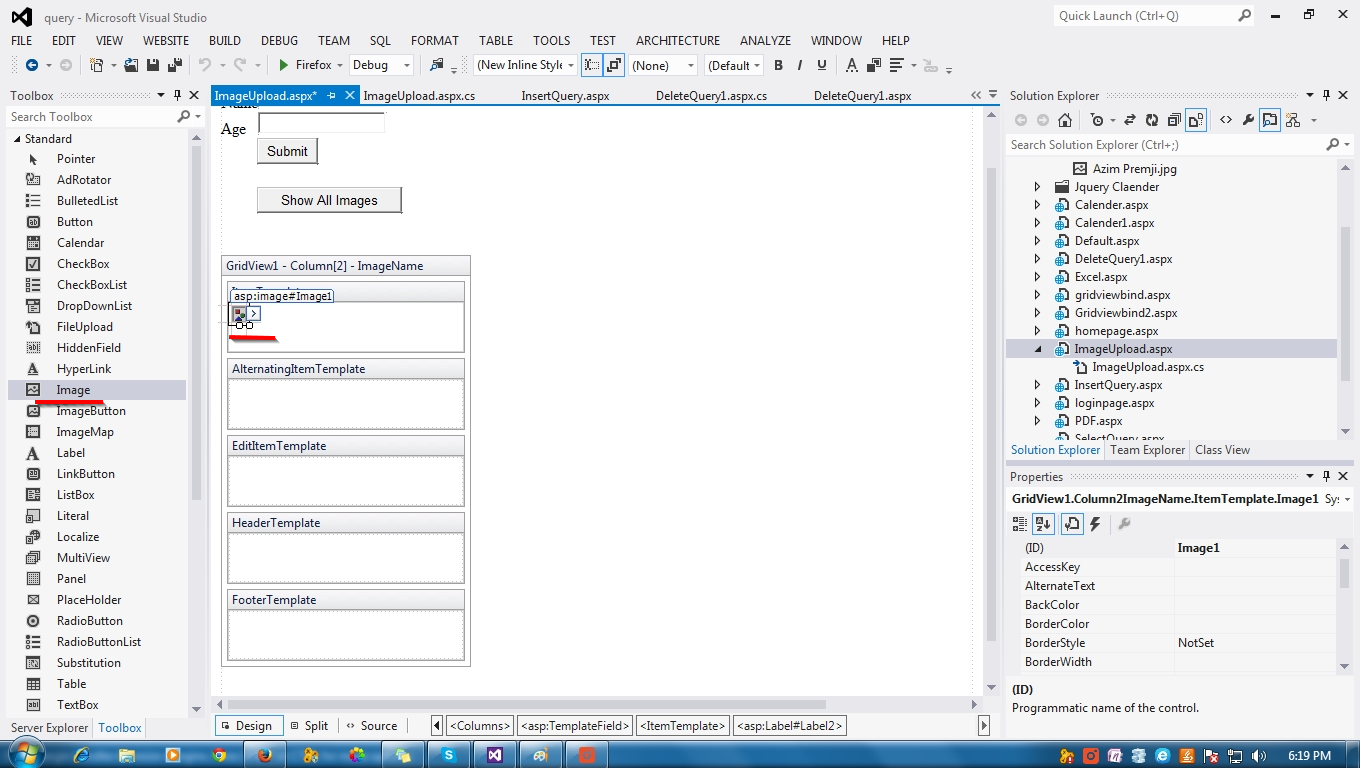Pin the Toolbox panel with pushpin

click(177, 95)
